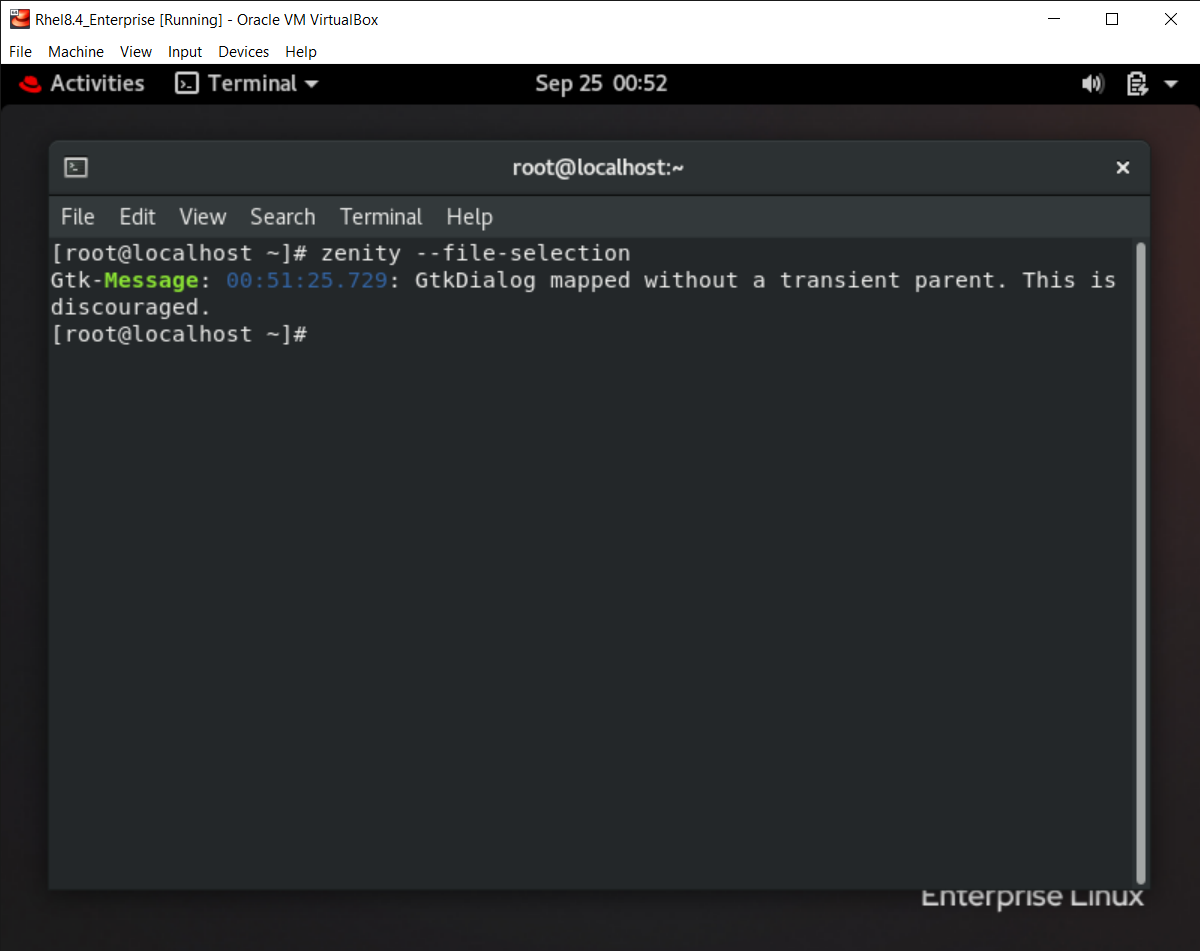The image size is (1200, 951).
Task: Open the Edit menu of the terminal
Action: (x=137, y=217)
